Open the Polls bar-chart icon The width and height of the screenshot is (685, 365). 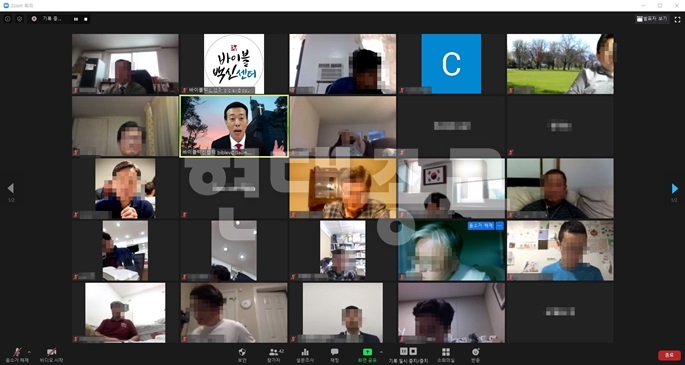305,355
